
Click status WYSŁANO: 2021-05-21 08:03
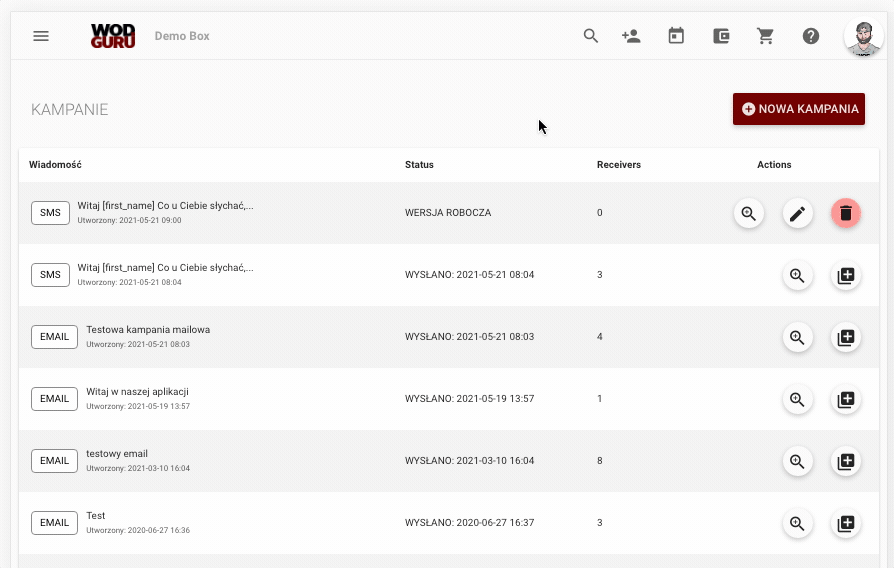tap(469, 337)
